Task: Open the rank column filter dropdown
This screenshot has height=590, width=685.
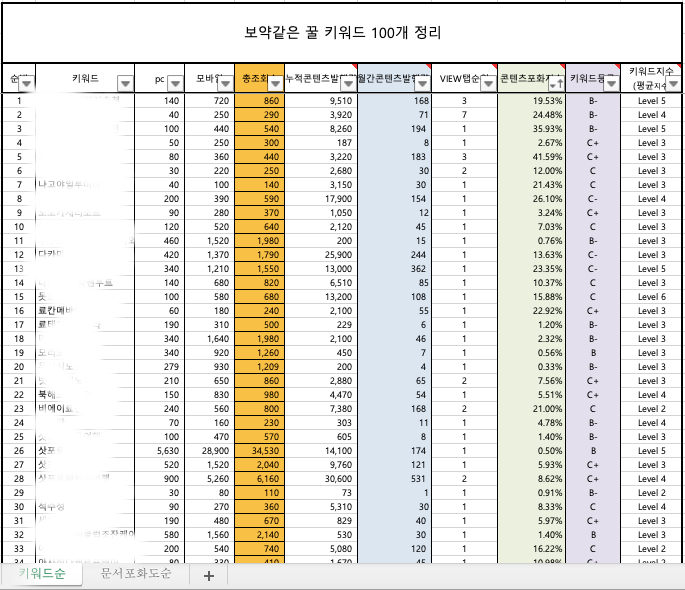Action: click(26, 83)
